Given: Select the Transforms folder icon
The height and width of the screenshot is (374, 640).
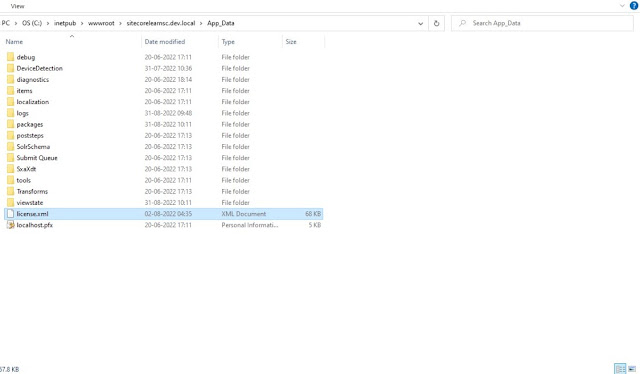Looking at the screenshot, I should [11, 191].
